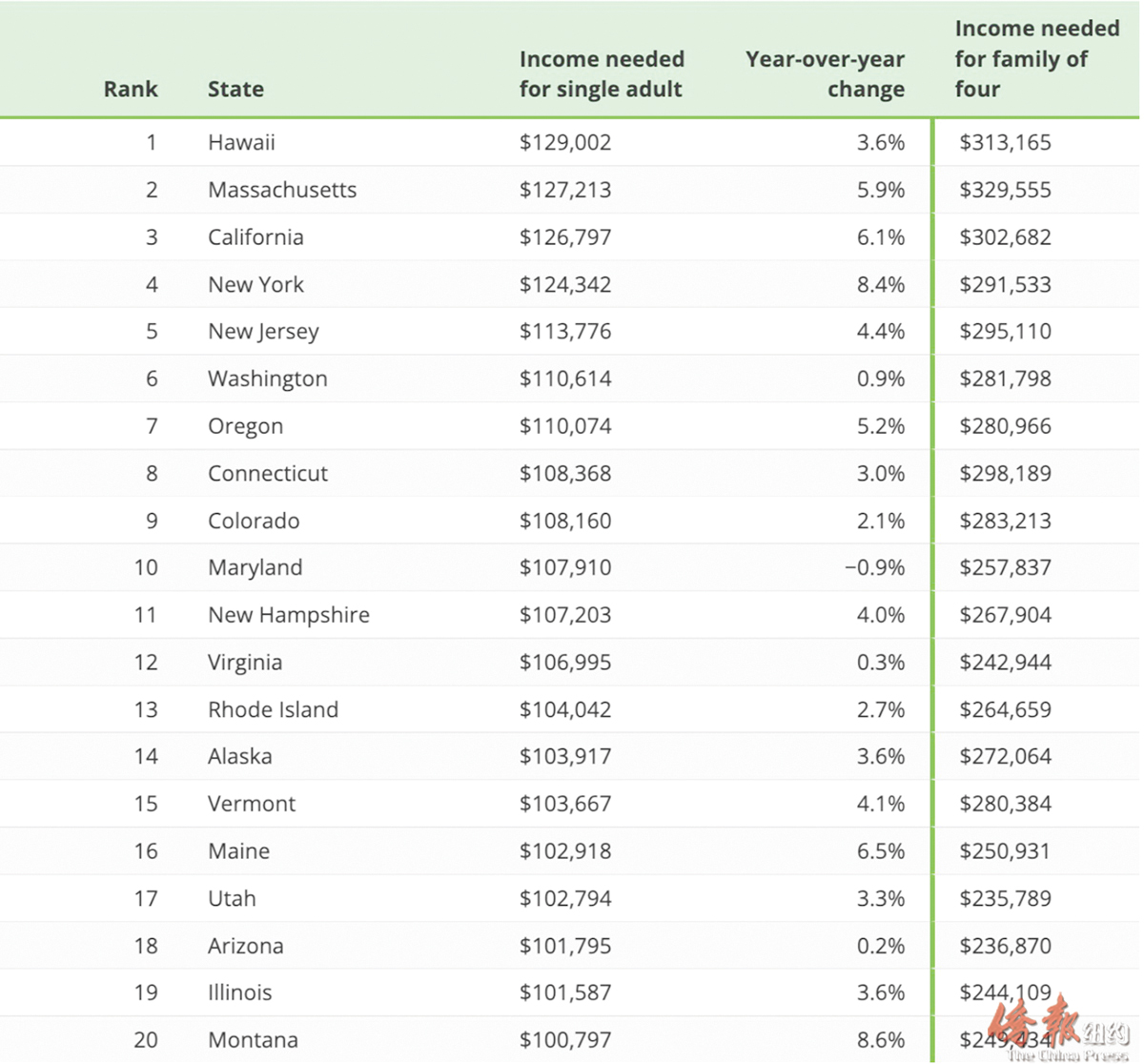Click the Washington state row
The width and height of the screenshot is (1144, 1064).
[569, 379]
